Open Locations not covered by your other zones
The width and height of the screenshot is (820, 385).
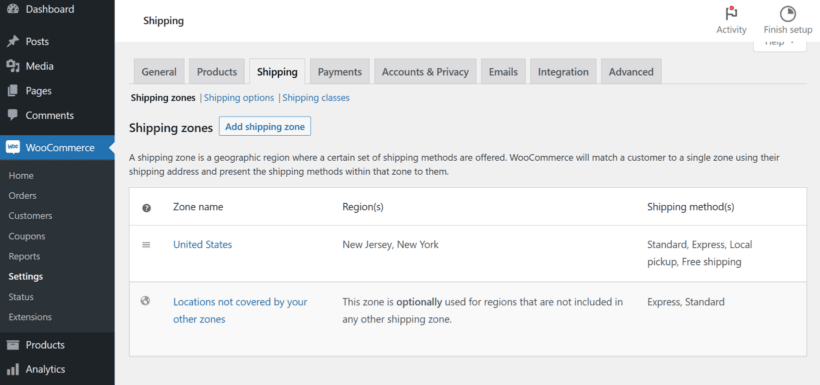click(240, 310)
